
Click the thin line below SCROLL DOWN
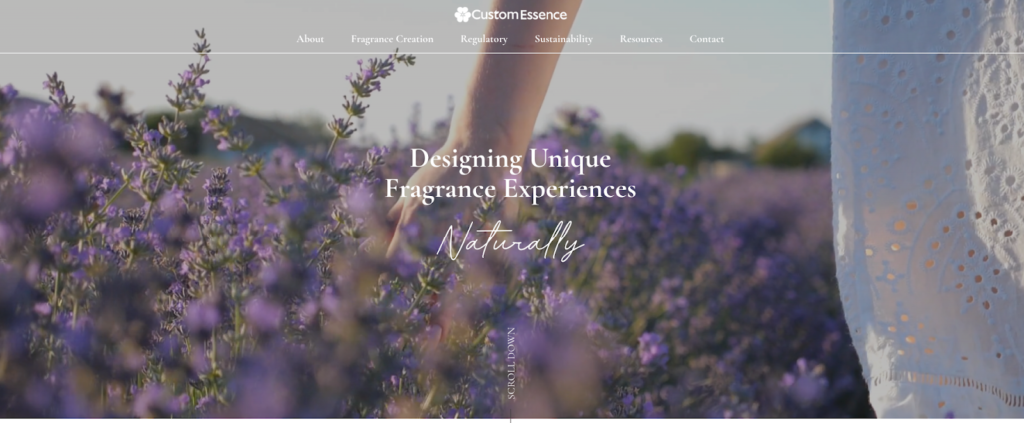[511, 413]
